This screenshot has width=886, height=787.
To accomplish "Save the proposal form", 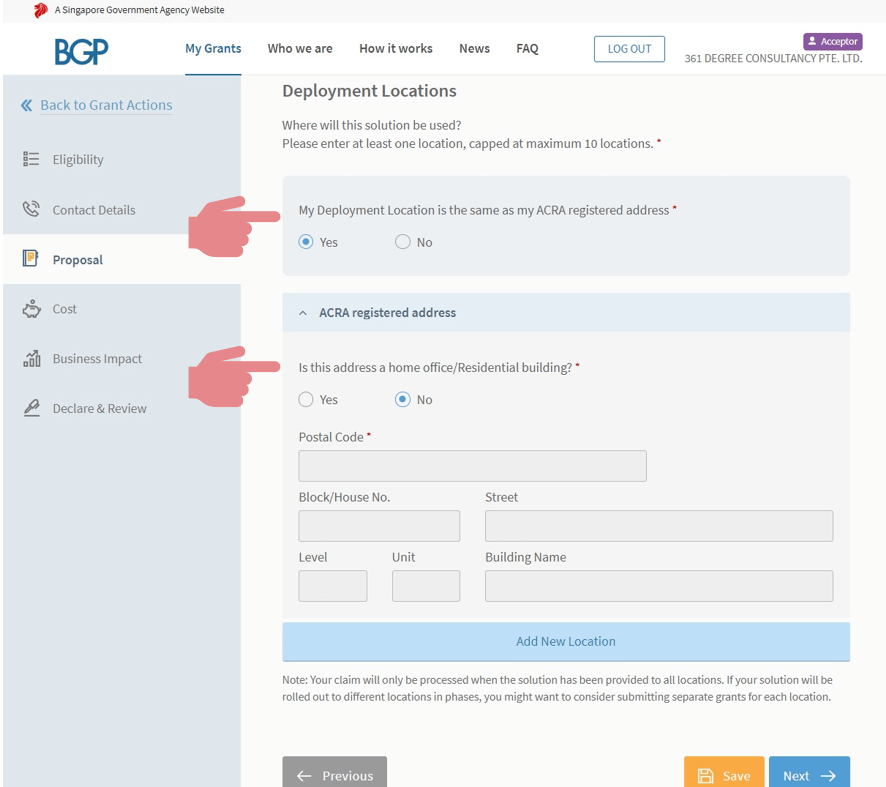I will pos(724,775).
